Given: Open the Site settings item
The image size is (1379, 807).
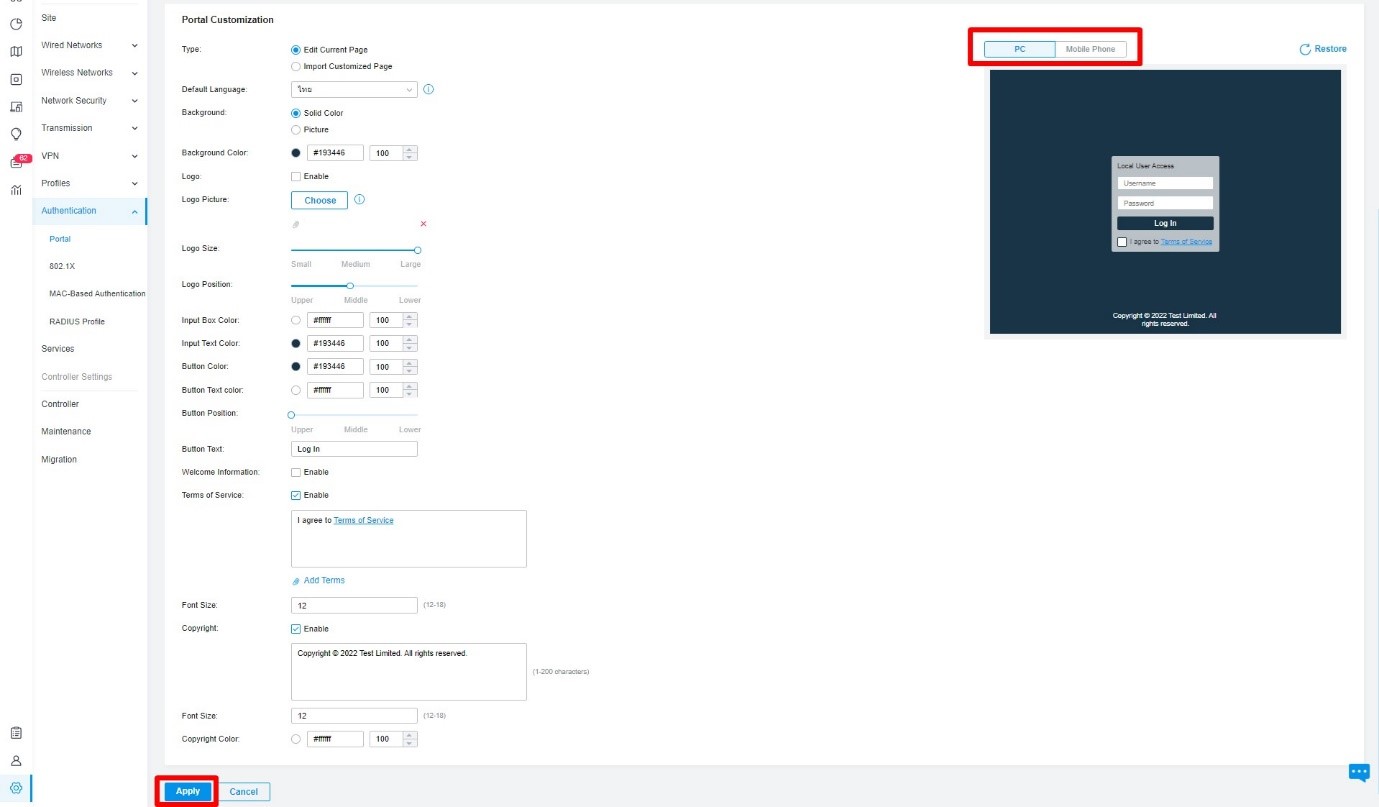Looking at the screenshot, I should [49, 18].
